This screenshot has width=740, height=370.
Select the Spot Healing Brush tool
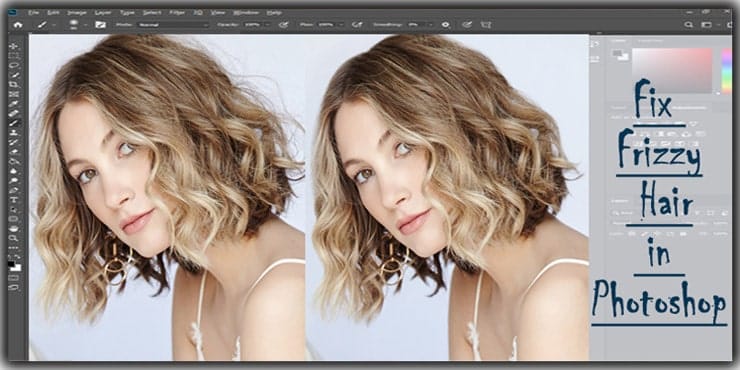(13, 113)
